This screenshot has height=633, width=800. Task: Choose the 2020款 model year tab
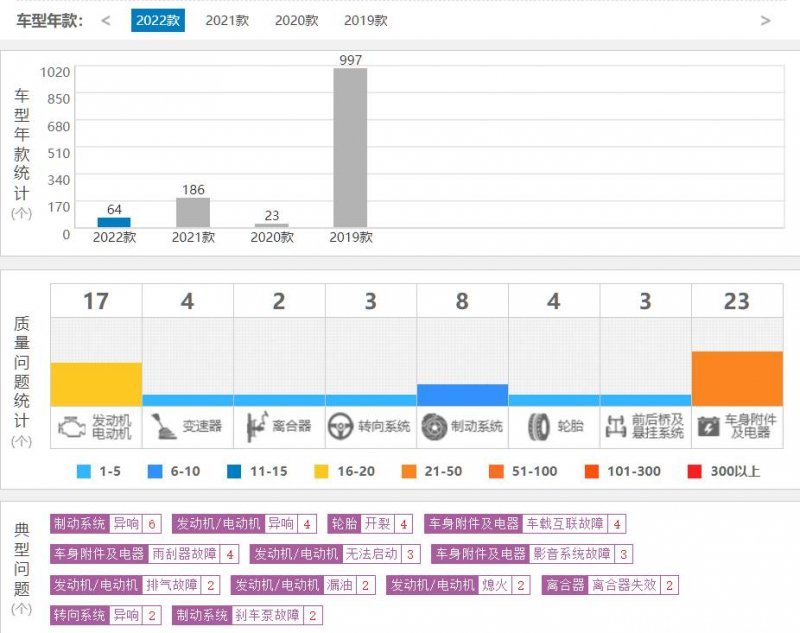(x=296, y=20)
